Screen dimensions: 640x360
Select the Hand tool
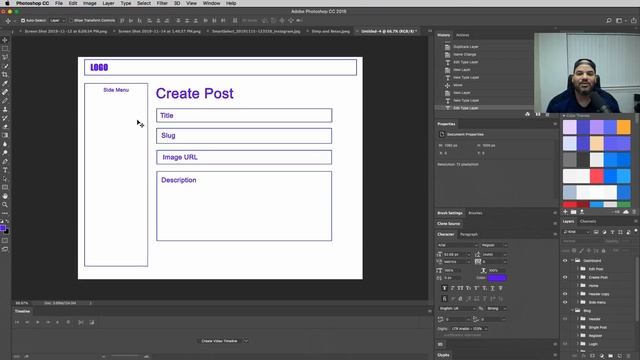coord(5,196)
